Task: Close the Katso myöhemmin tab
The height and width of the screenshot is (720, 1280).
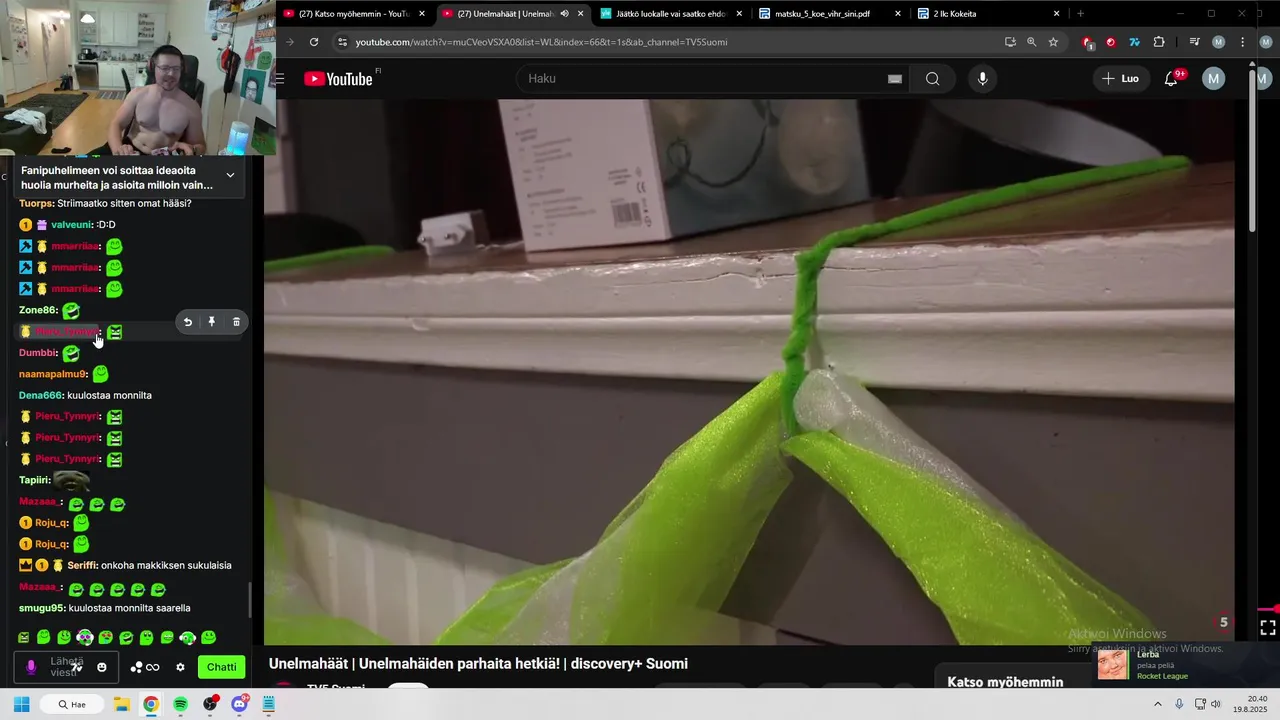Action: point(422,14)
